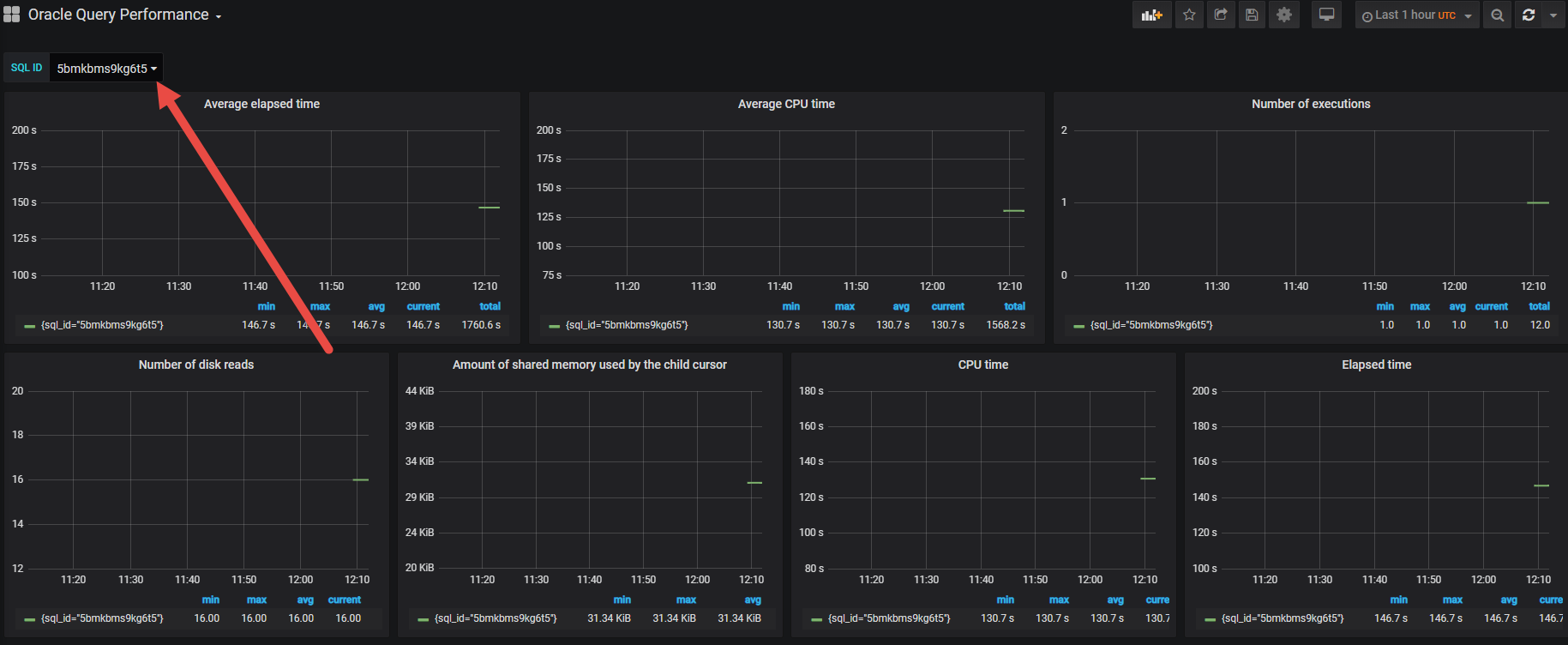Click the data point in Average CPU time graph
Image resolution: width=1568 pixels, height=645 pixels.
tap(1013, 210)
